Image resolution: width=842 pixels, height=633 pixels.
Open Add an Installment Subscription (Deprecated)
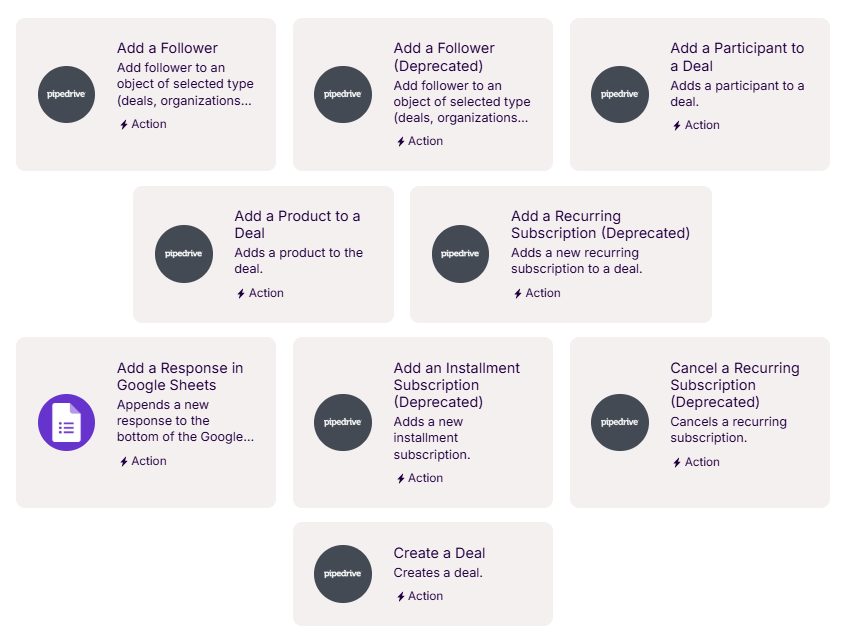pyautogui.click(x=421, y=421)
